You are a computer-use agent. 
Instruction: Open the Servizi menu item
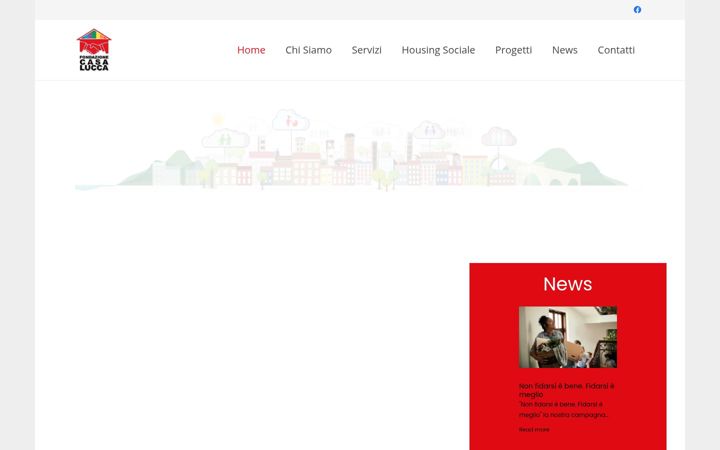point(366,50)
